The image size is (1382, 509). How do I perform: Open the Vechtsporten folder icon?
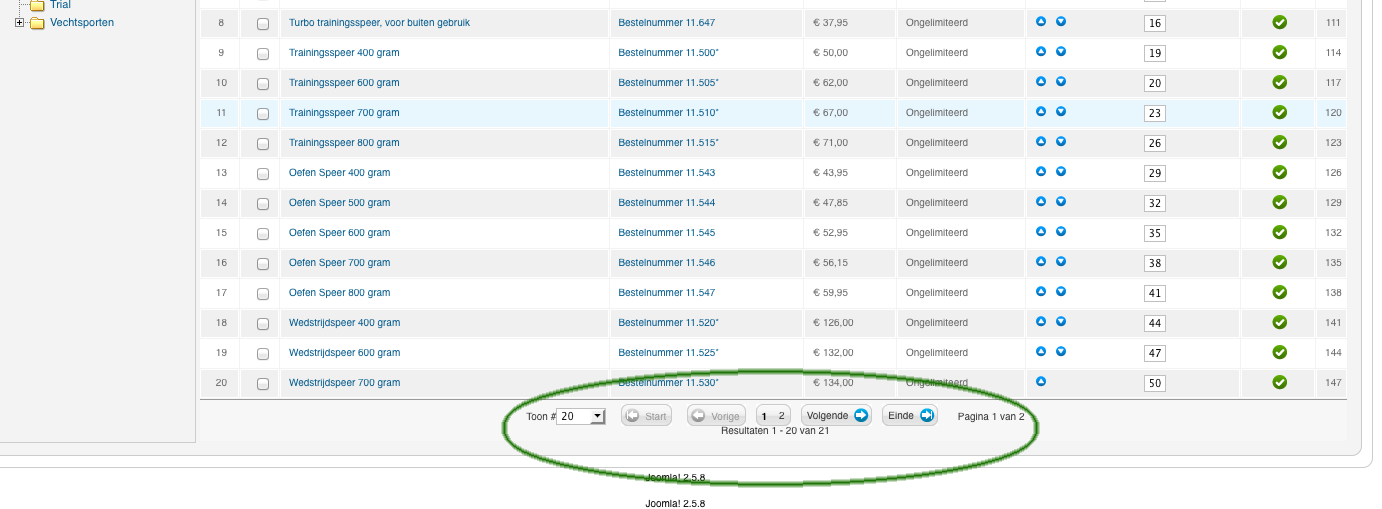point(37,23)
